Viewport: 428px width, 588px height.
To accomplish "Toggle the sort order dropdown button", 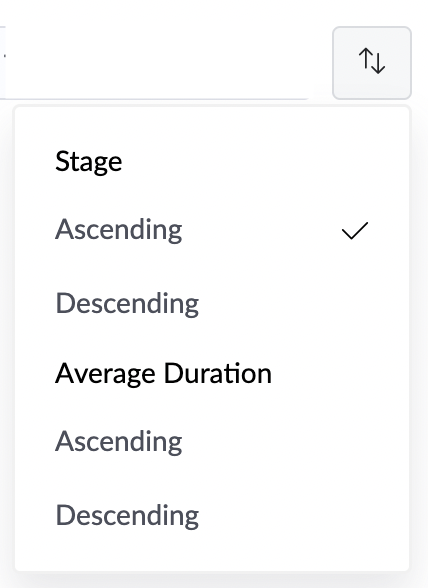I will (x=372, y=63).
